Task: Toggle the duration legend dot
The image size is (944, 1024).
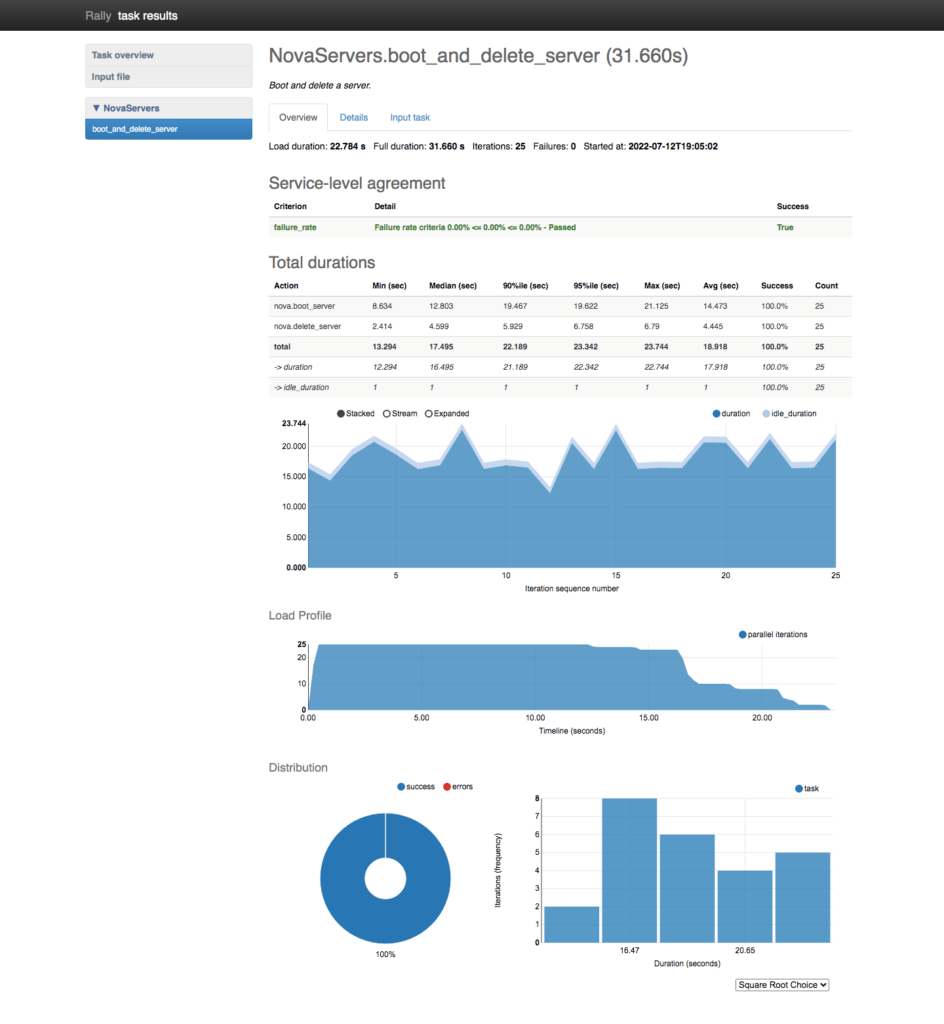Action: pos(717,413)
